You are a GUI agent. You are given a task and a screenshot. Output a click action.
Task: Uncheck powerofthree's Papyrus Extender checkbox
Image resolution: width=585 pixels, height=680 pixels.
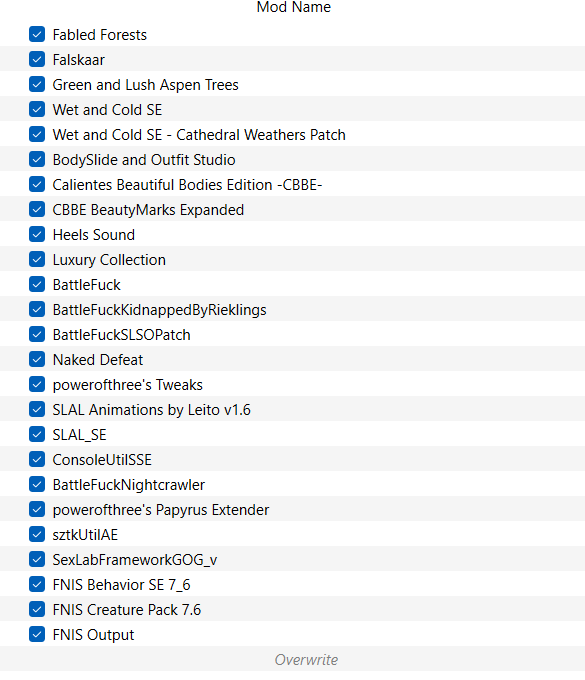pos(37,510)
